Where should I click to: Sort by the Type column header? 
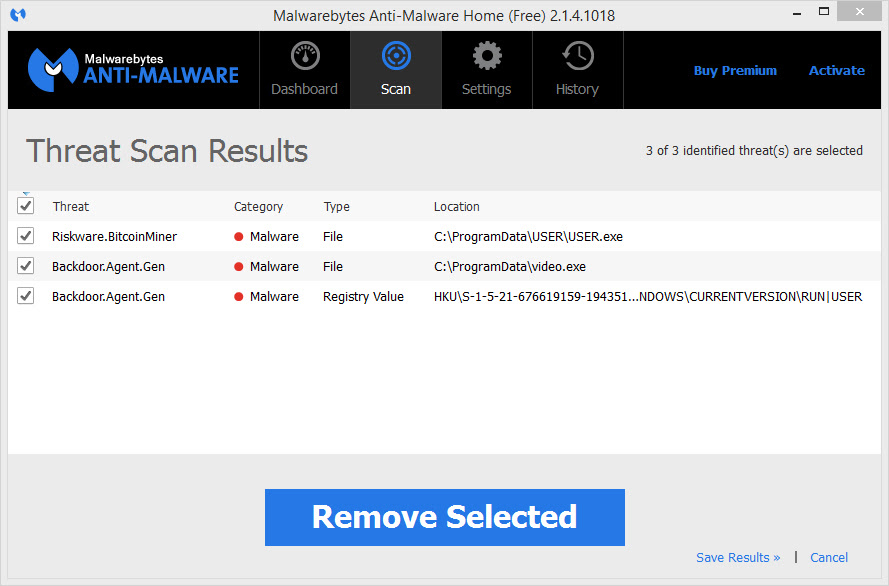(x=336, y=207)
